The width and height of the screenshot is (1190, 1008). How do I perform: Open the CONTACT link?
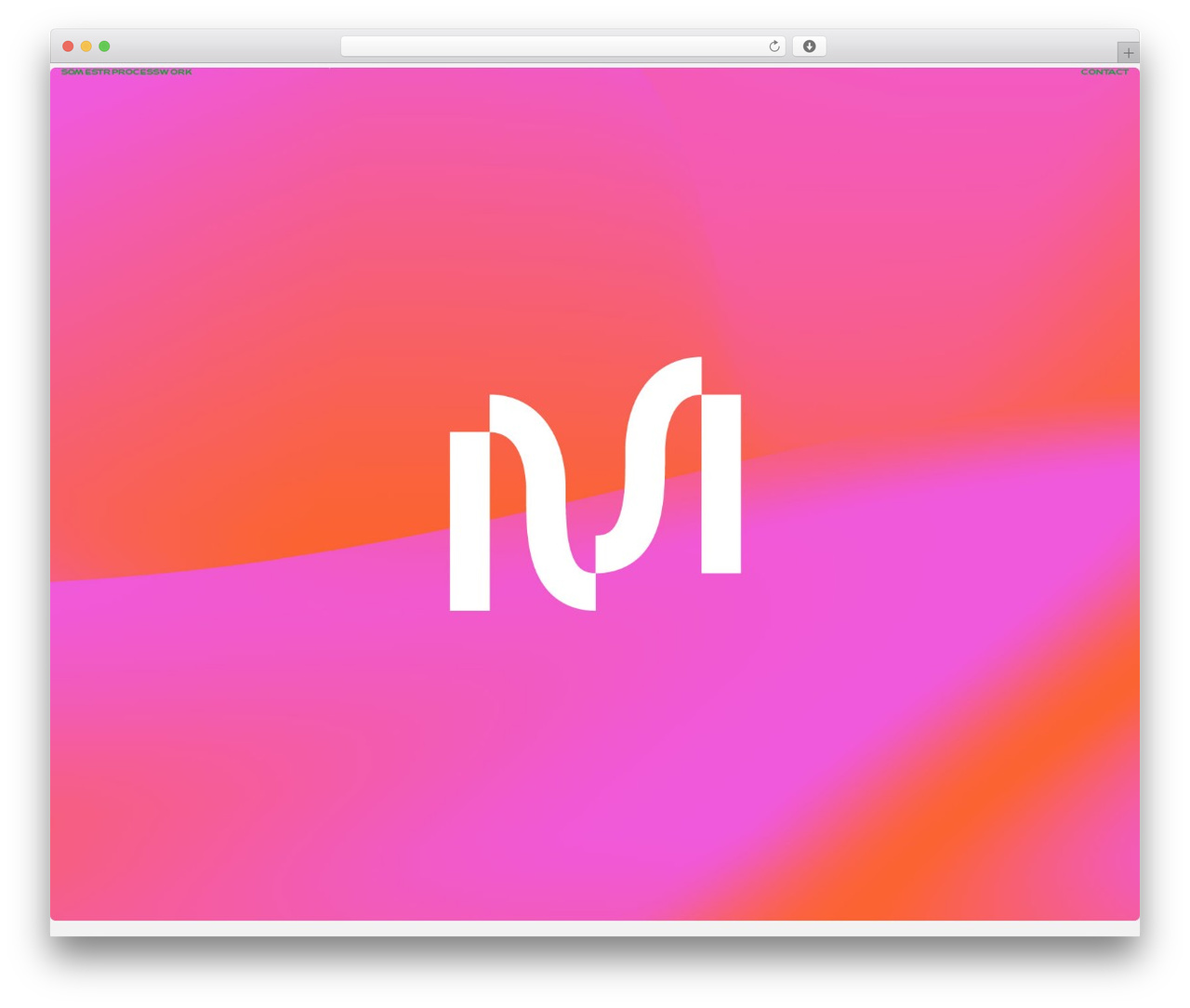coord(1104,72)
